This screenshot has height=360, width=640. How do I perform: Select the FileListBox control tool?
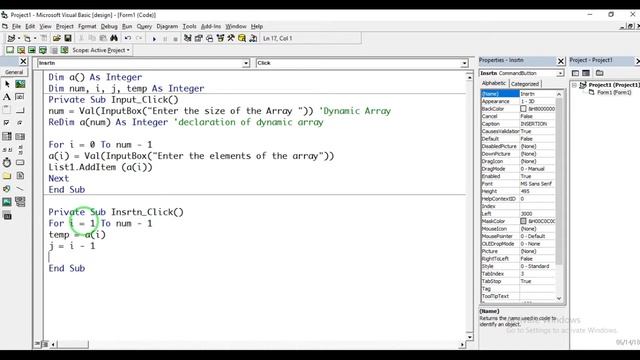pyautogui.click(x=20, y=176)
